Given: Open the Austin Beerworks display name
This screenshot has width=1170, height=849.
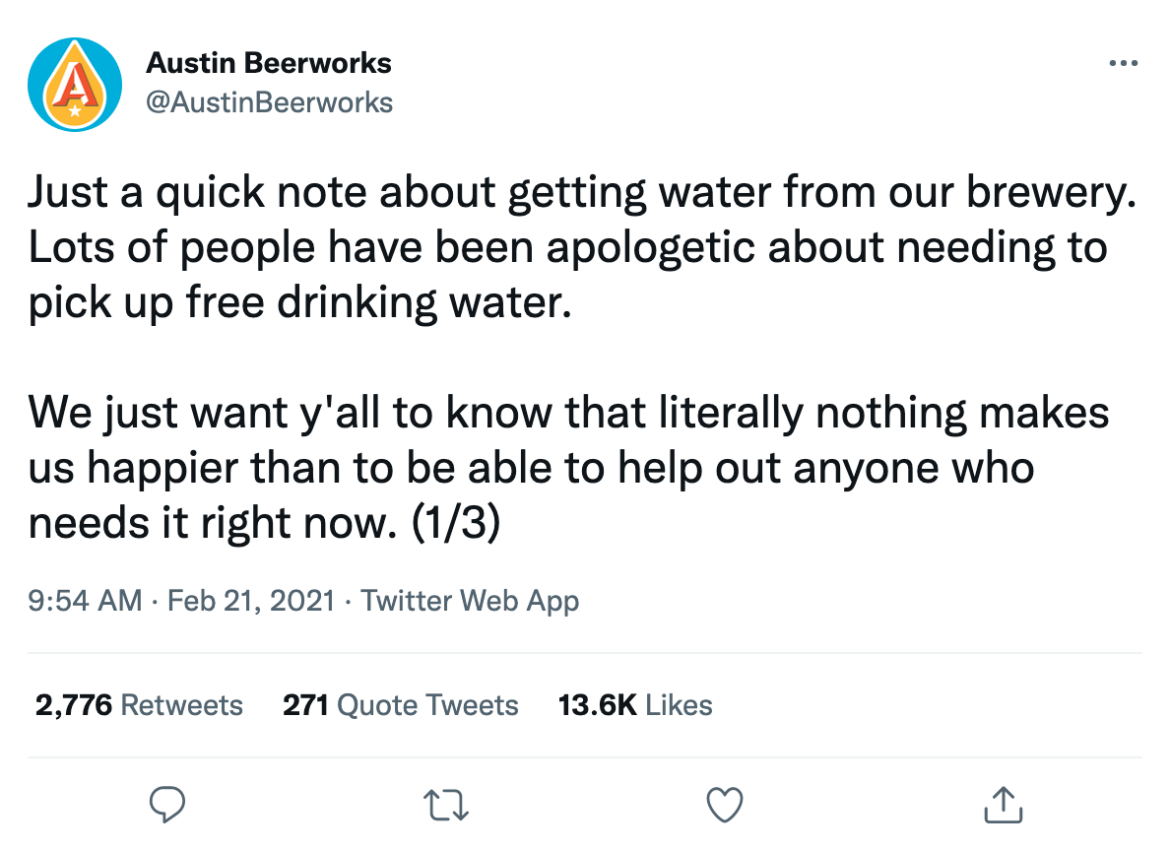Looking at the screenshot, I should tap(269, 63).
